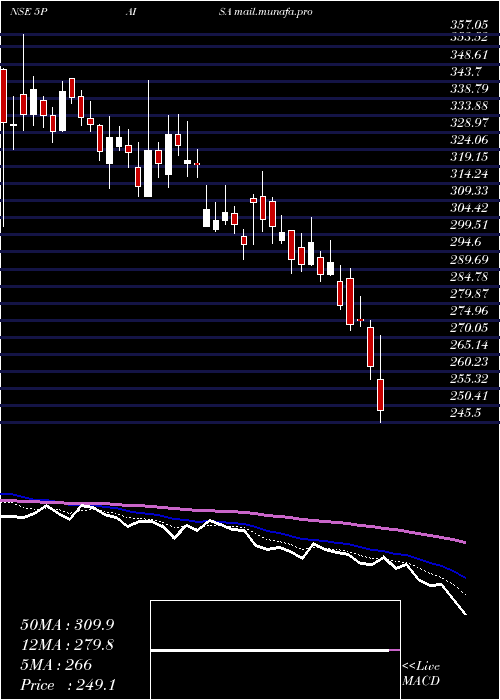Click the 260.23 price axis label
Screen dimensions: 500x700
[468, 362]
